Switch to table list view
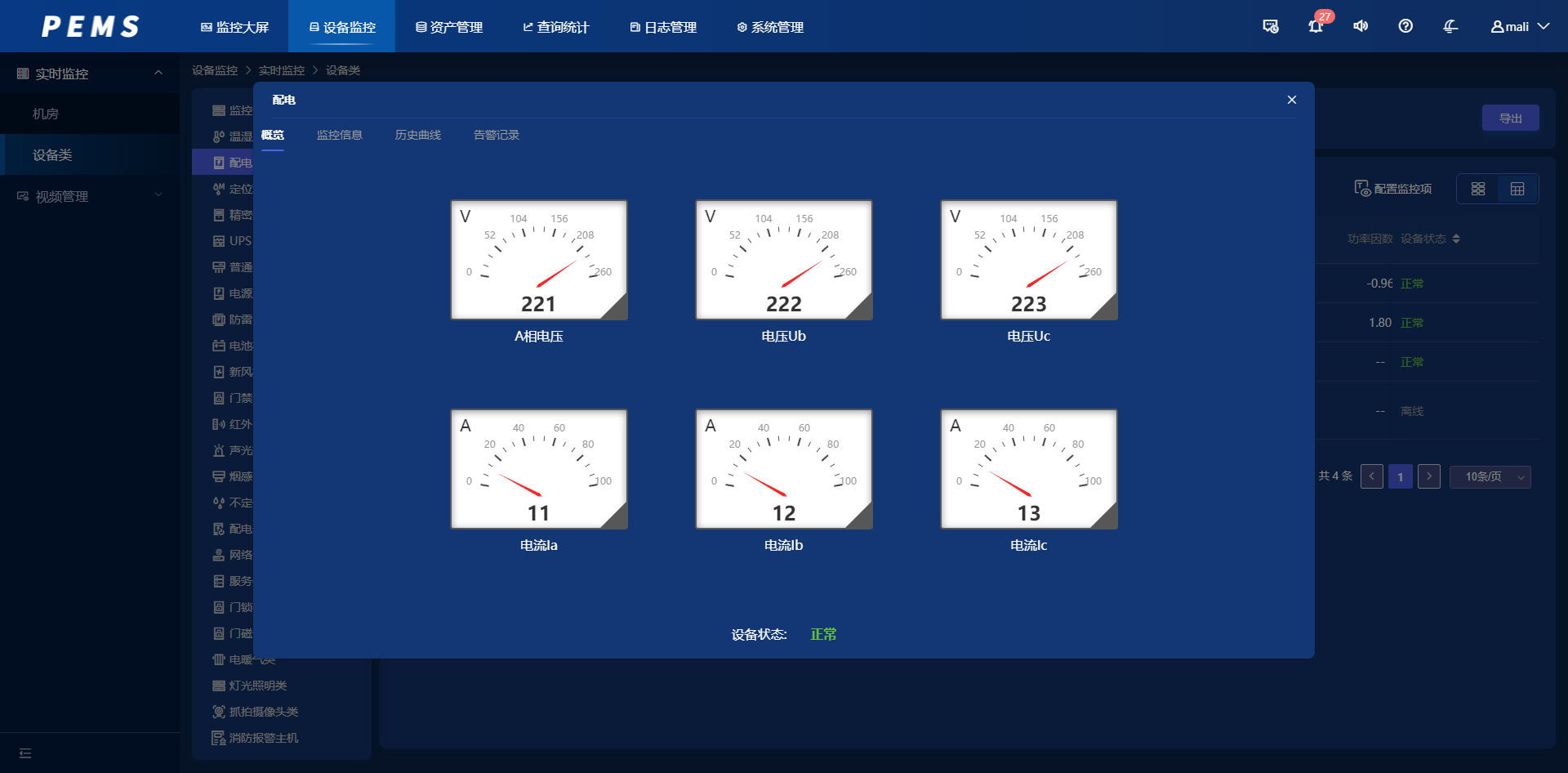Viewport: 1568px width, 773px height. click(1517, 189)
